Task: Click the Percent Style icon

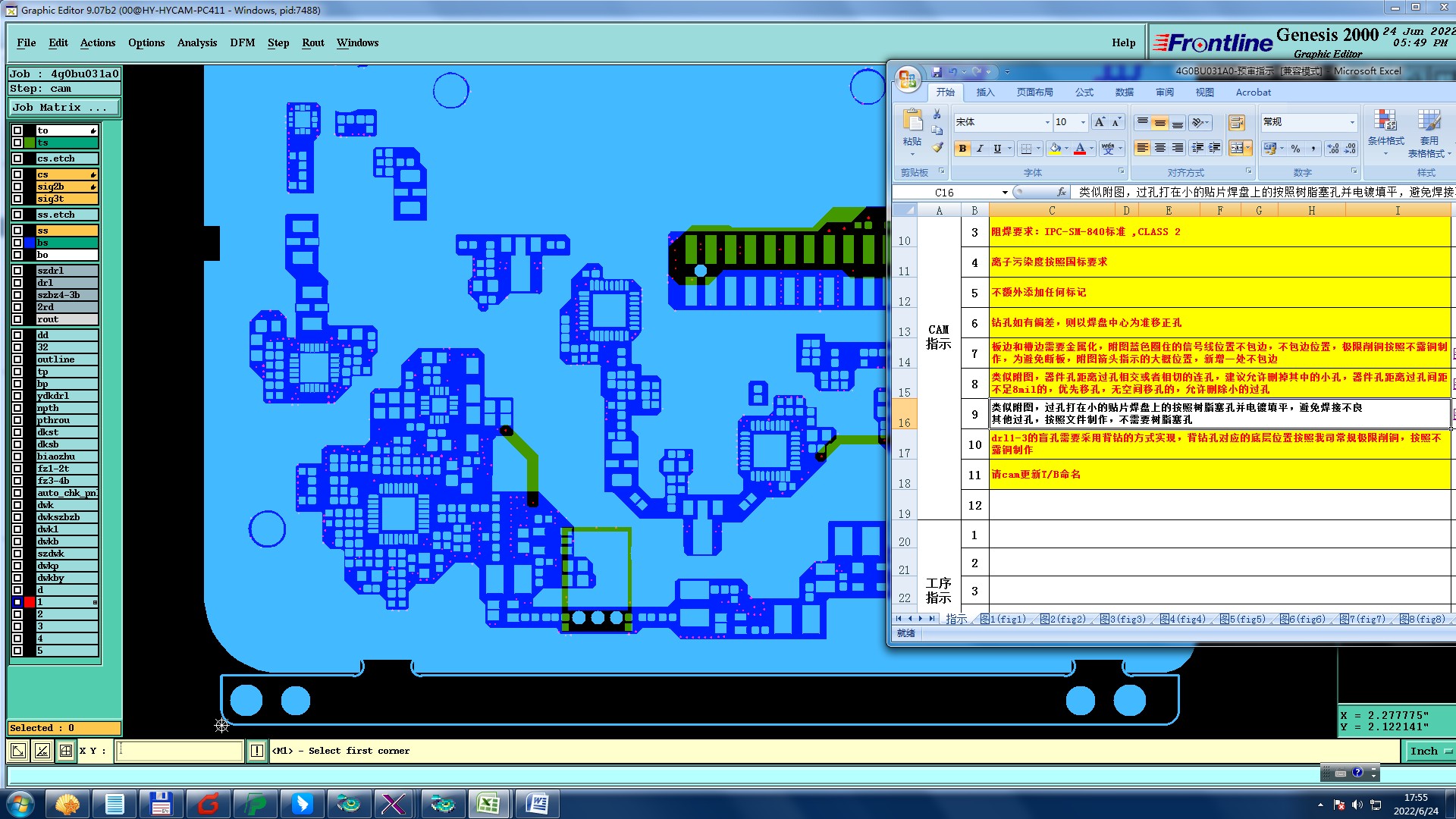Action: [x=1296, y=149]
